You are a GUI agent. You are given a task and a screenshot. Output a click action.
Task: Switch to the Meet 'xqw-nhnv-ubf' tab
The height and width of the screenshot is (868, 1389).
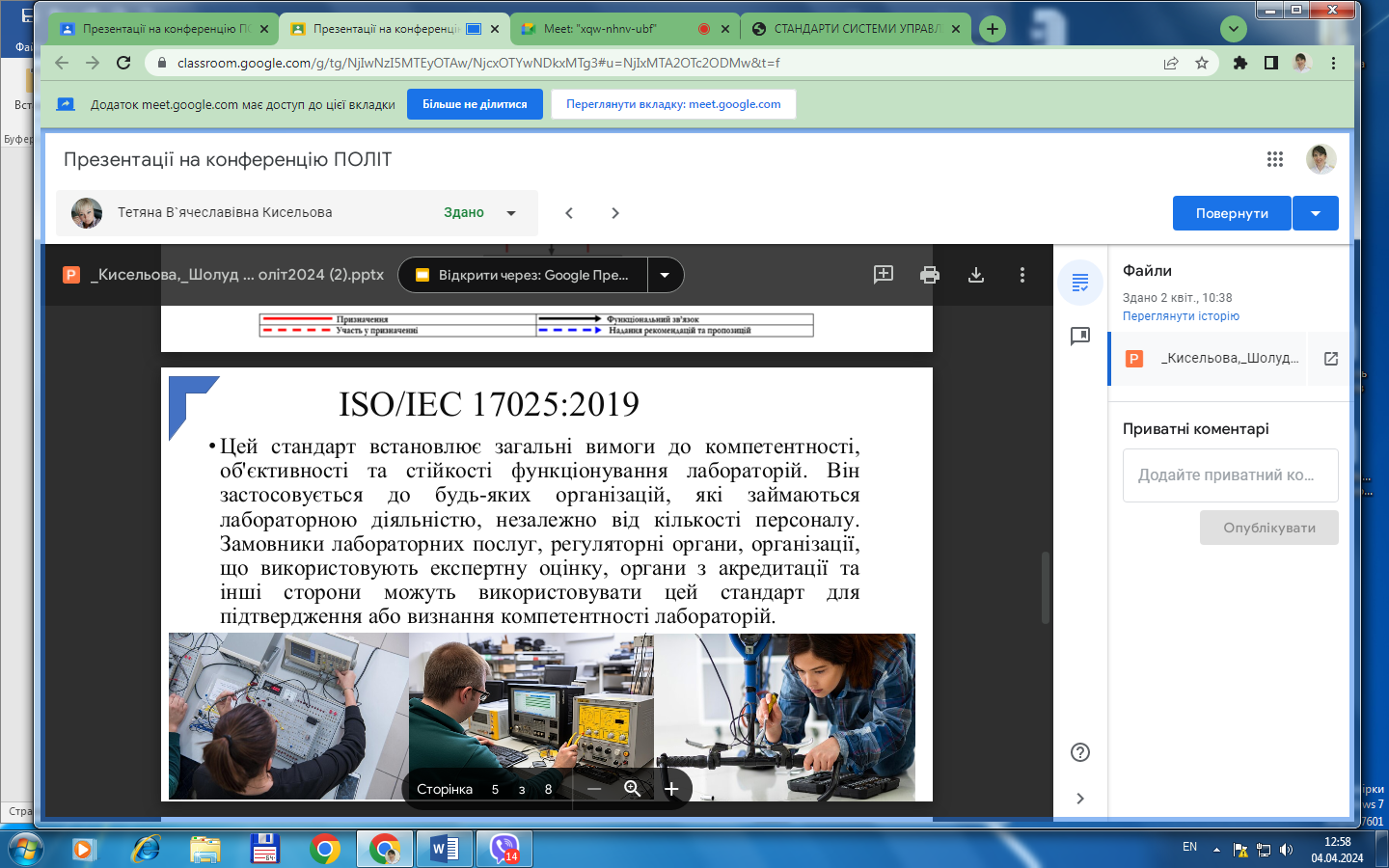(600, 29)
